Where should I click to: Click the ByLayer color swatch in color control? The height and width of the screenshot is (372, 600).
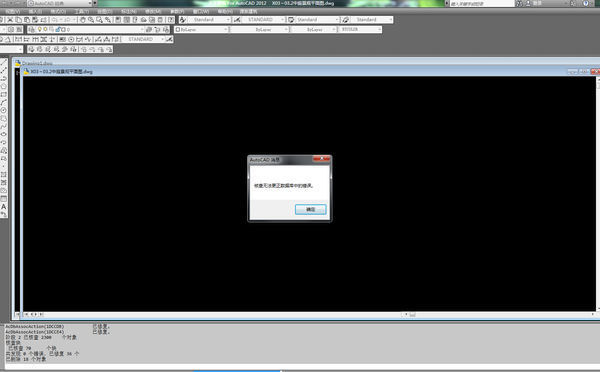click(178, 29)
